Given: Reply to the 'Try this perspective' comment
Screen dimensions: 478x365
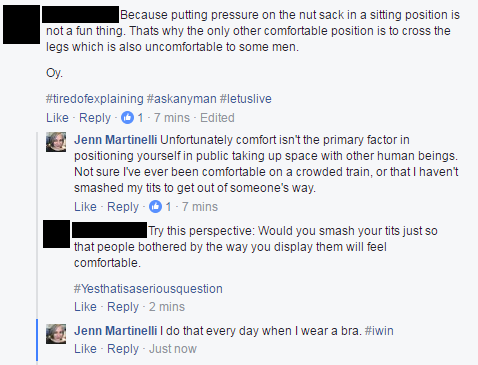Looking at the screenshot, I should pyautogui.click(x=123, y=307).
